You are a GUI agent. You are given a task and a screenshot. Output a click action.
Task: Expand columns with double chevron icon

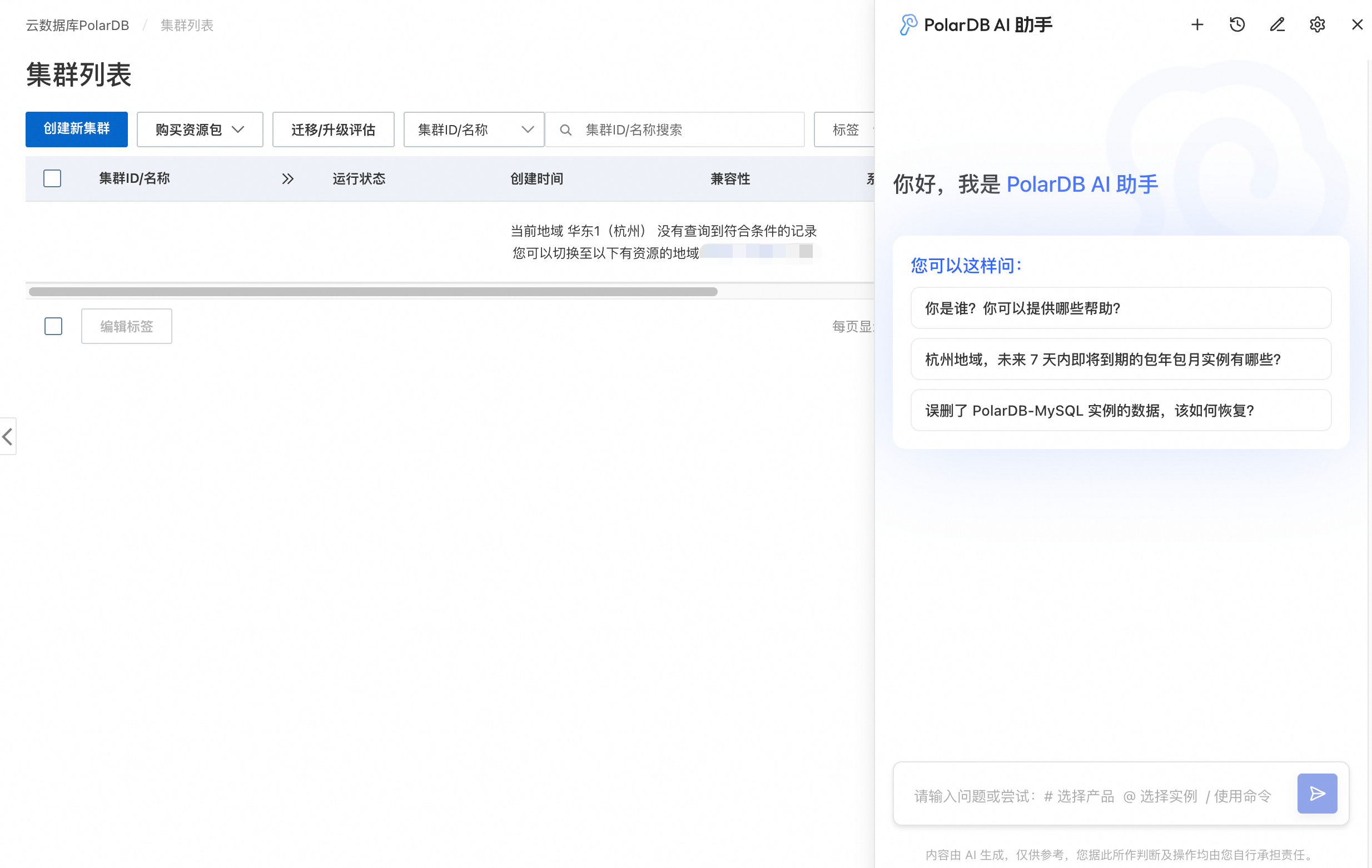pos(288,179)
